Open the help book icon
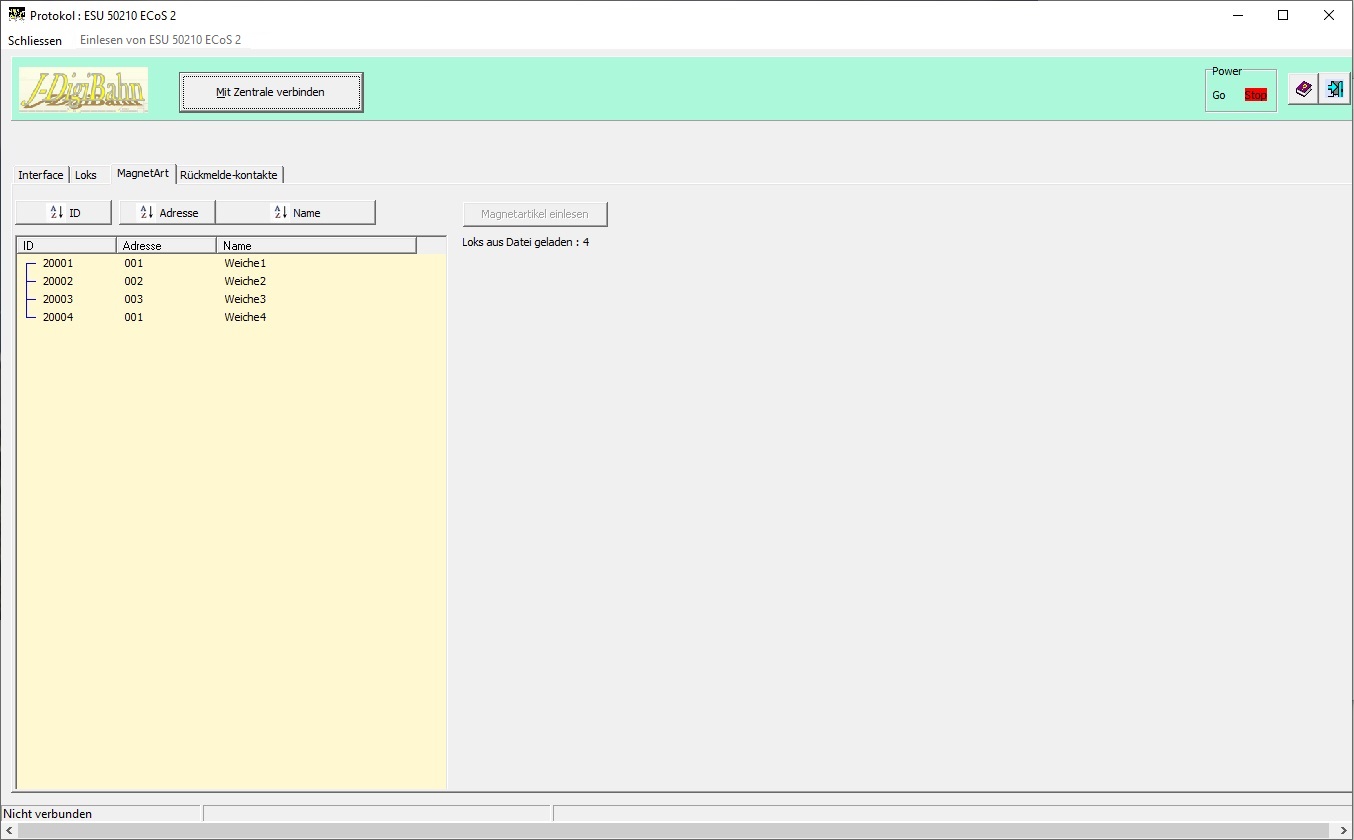 1303,89
